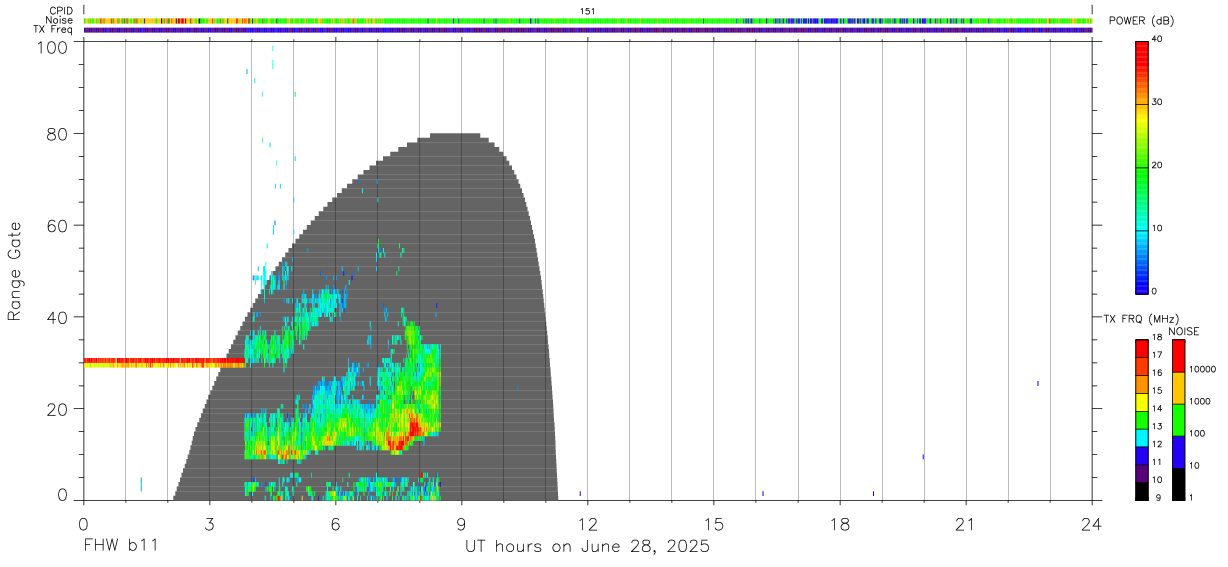Click the Noise row label

coord(59,20)
